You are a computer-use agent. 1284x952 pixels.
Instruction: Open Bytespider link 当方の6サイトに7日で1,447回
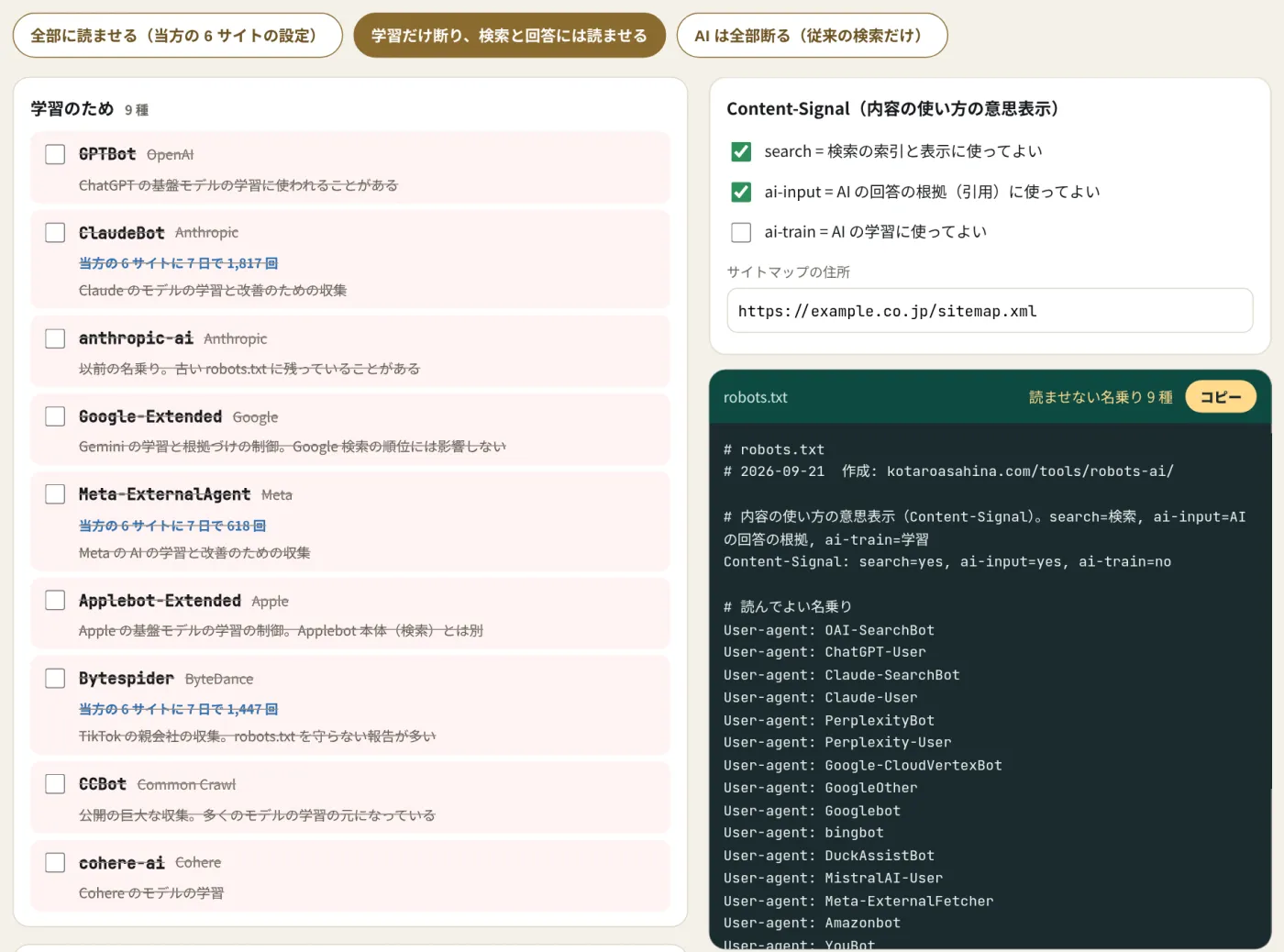coord(178,709)
